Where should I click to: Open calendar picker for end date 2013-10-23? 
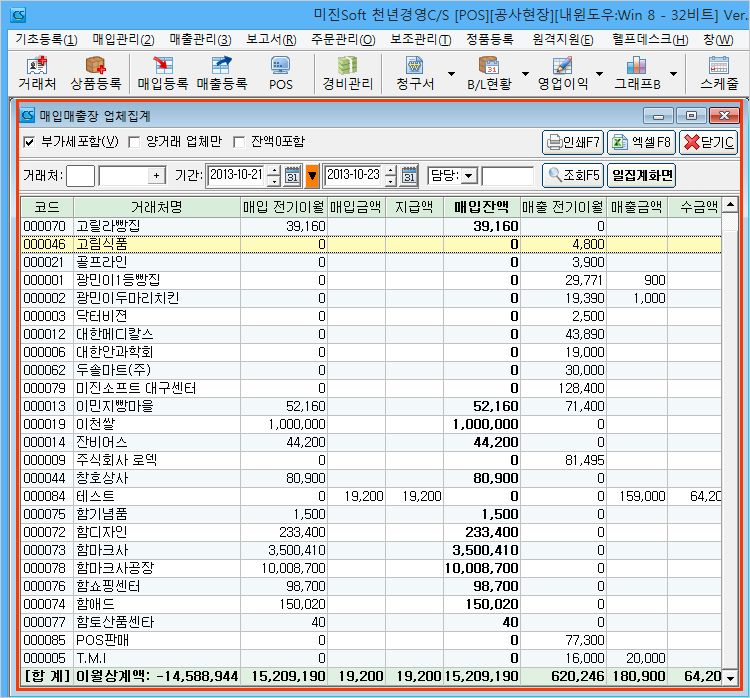pyautogui.click(x=409, y=175)
